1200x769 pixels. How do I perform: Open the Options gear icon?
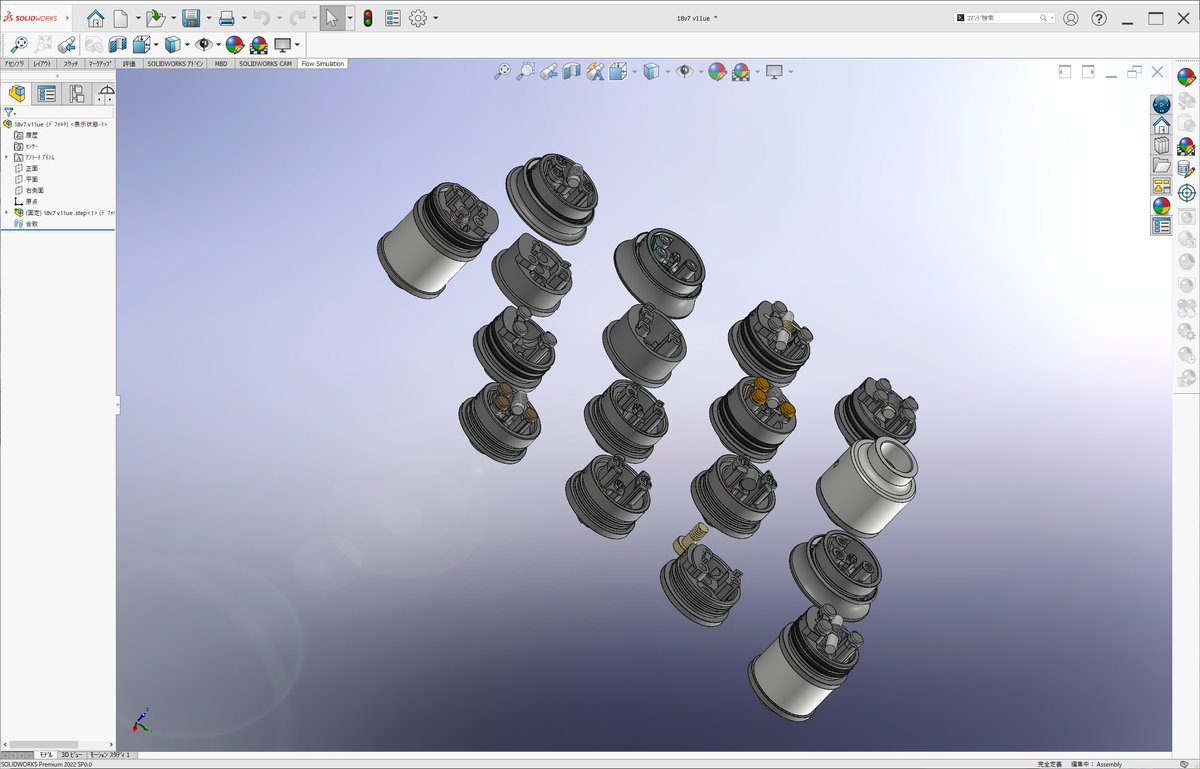pos(418,18)
